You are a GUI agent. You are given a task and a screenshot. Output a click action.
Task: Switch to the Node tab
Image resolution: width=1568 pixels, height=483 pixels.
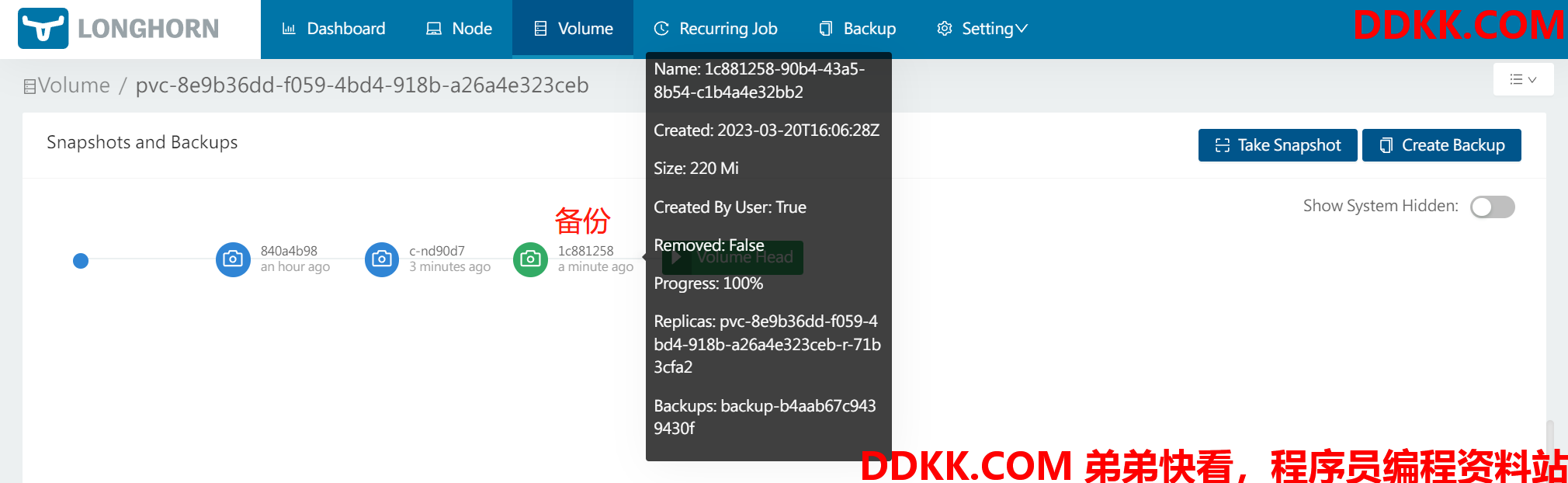click(x=459, y=29)
